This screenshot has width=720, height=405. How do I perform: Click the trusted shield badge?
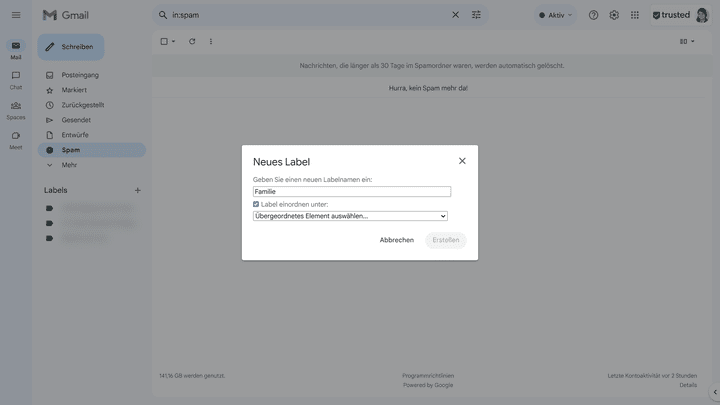coord(671,15)
